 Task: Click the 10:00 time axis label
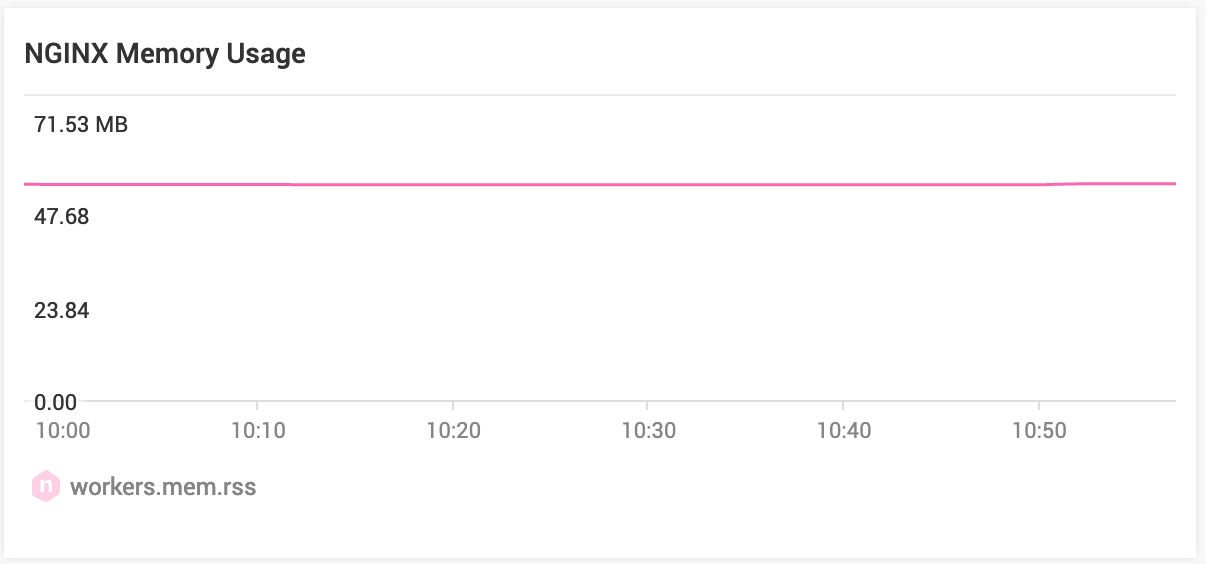click(x=63, y=431)
